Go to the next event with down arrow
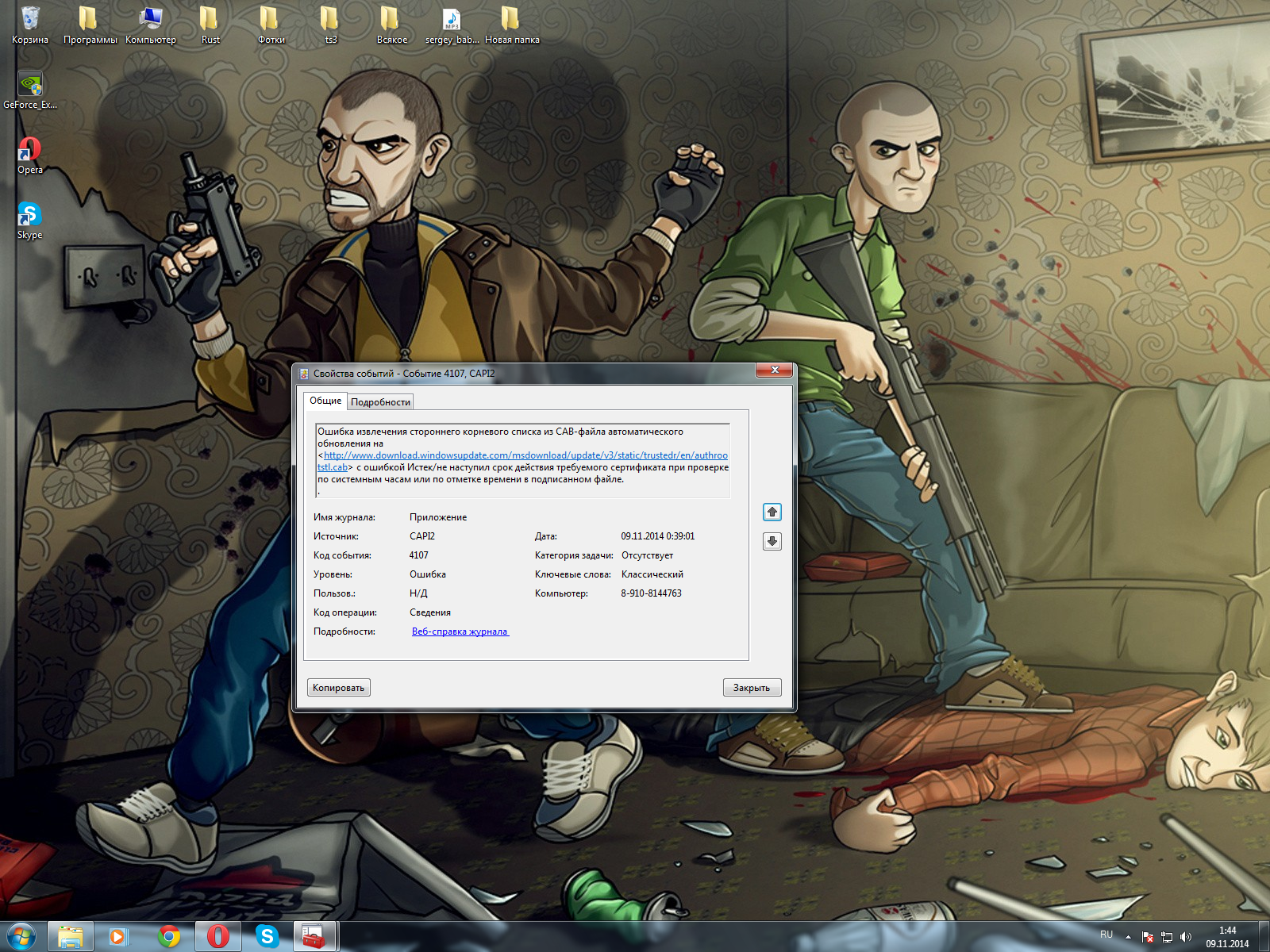 (772, 541)
